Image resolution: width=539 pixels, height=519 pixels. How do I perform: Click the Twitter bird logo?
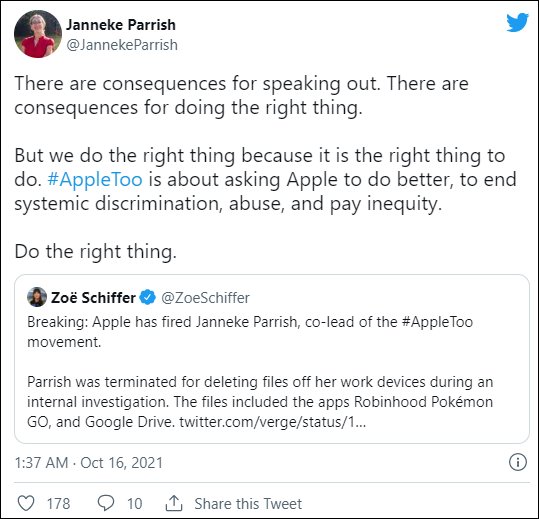[x=517, y=22]
